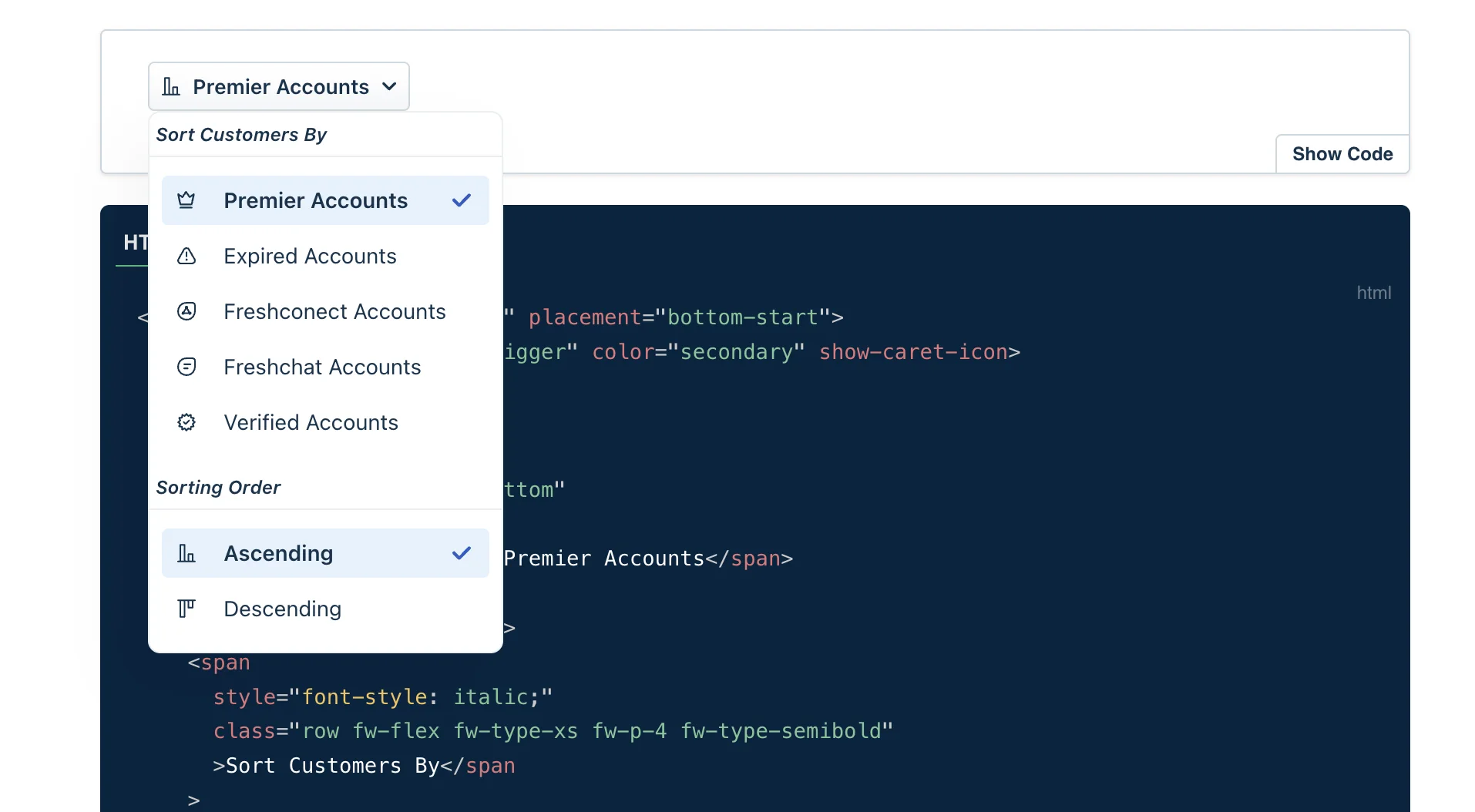
Task: Choose Premier Accounts menu item
Action: pos(325,200)
